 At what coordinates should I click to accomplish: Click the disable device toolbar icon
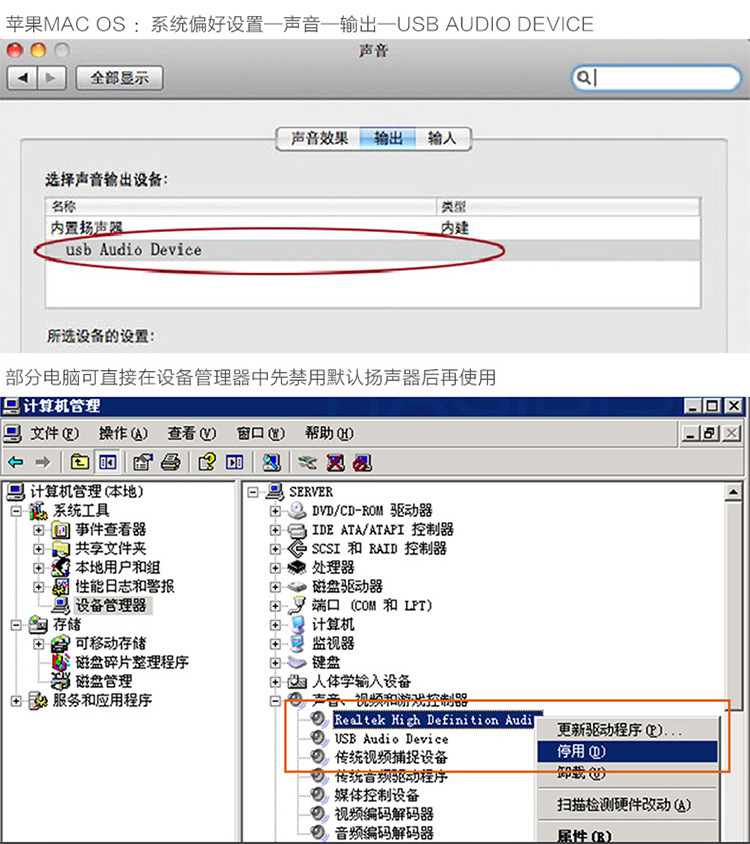click(x=362, y=462)
